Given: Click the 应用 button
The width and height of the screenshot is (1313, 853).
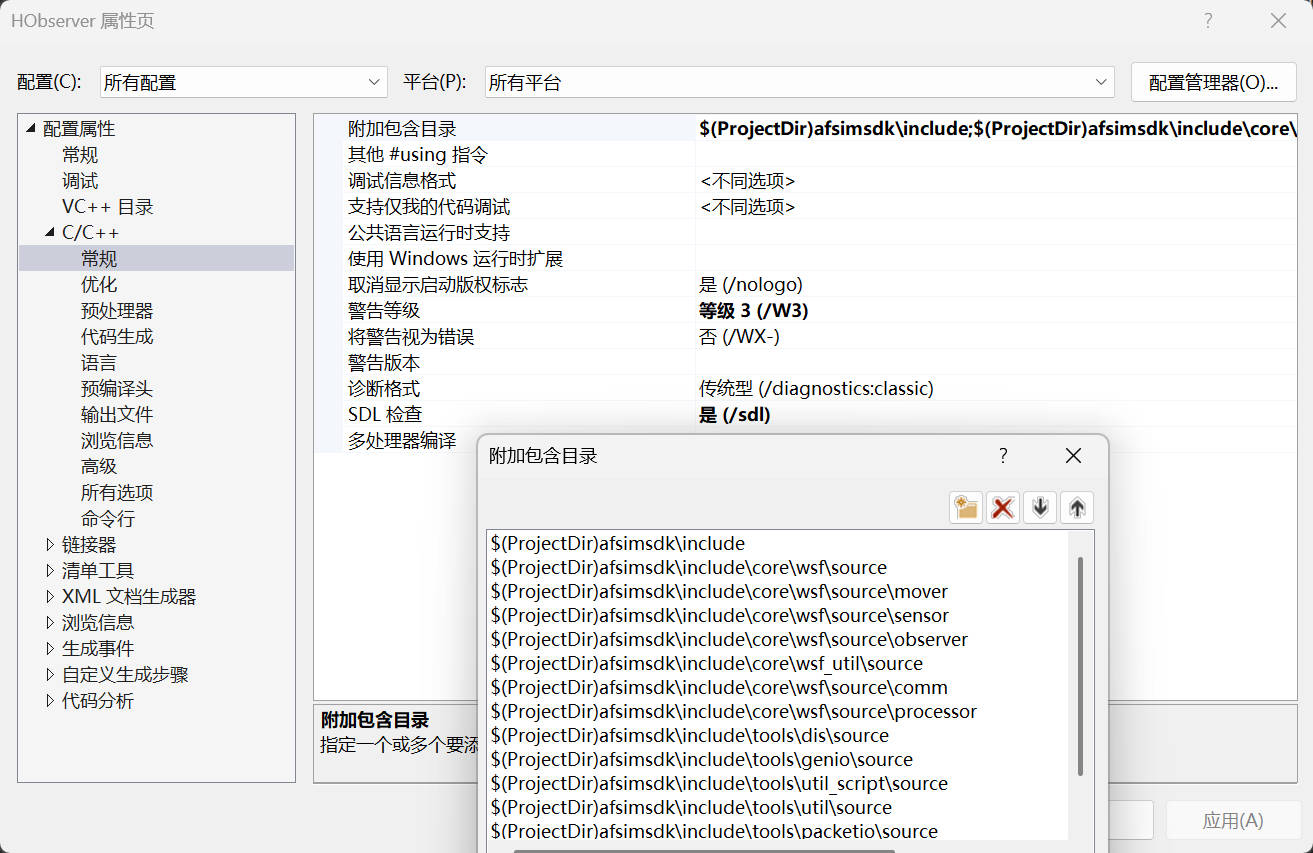Looking at the screenshot, I should (x=1232, y=821).
